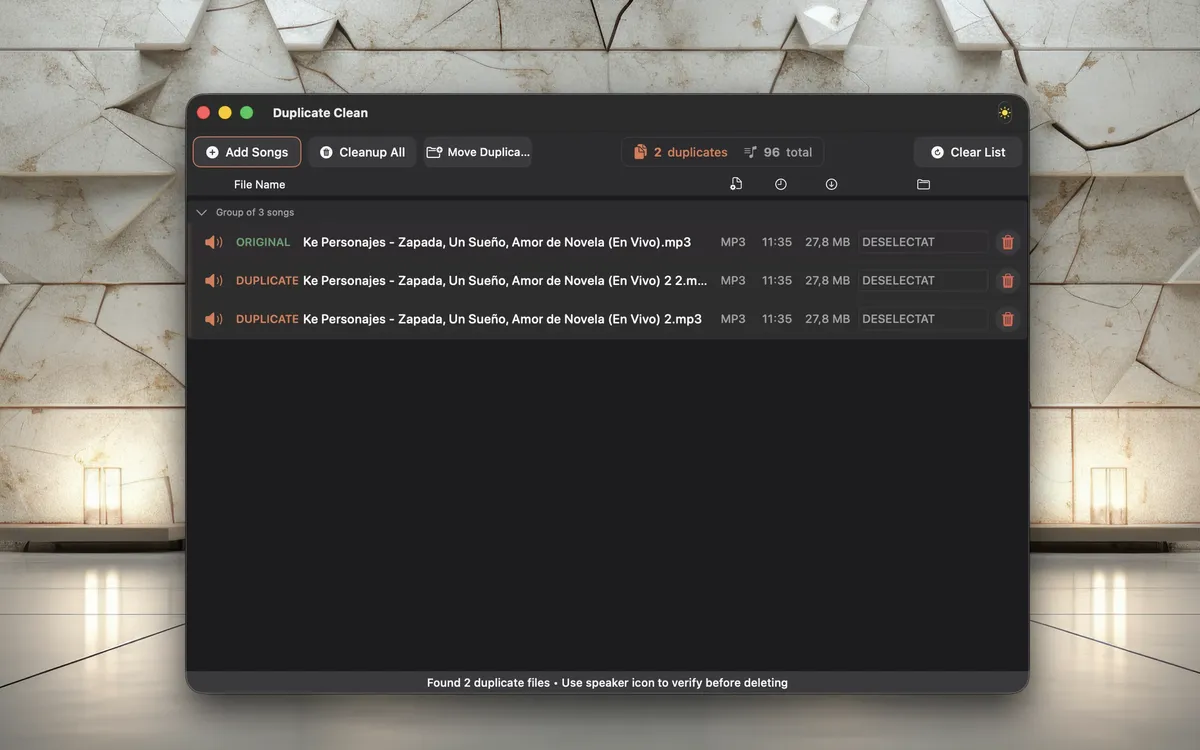Collapse the Group of 3 songs
This screenshot has height=750, width=1200.
point(202,213)
